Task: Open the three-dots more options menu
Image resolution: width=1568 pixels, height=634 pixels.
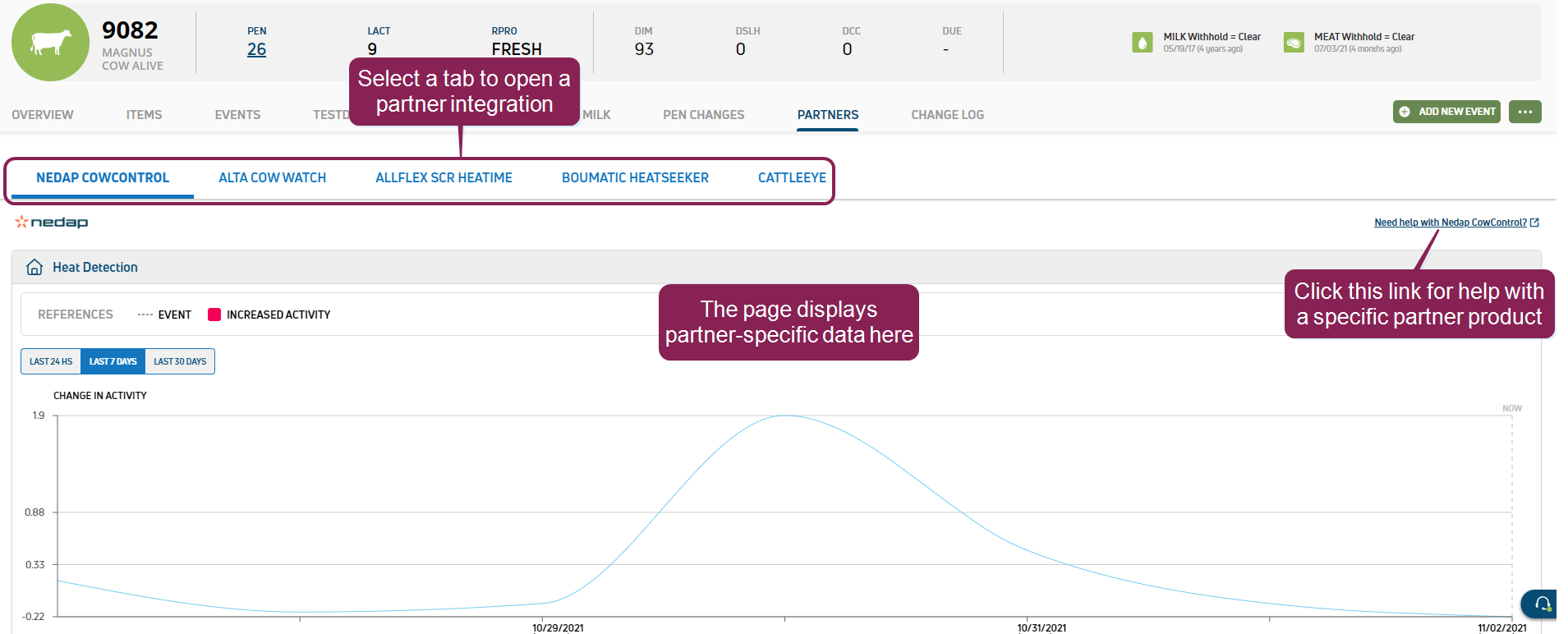Action: pos(1524,112)
